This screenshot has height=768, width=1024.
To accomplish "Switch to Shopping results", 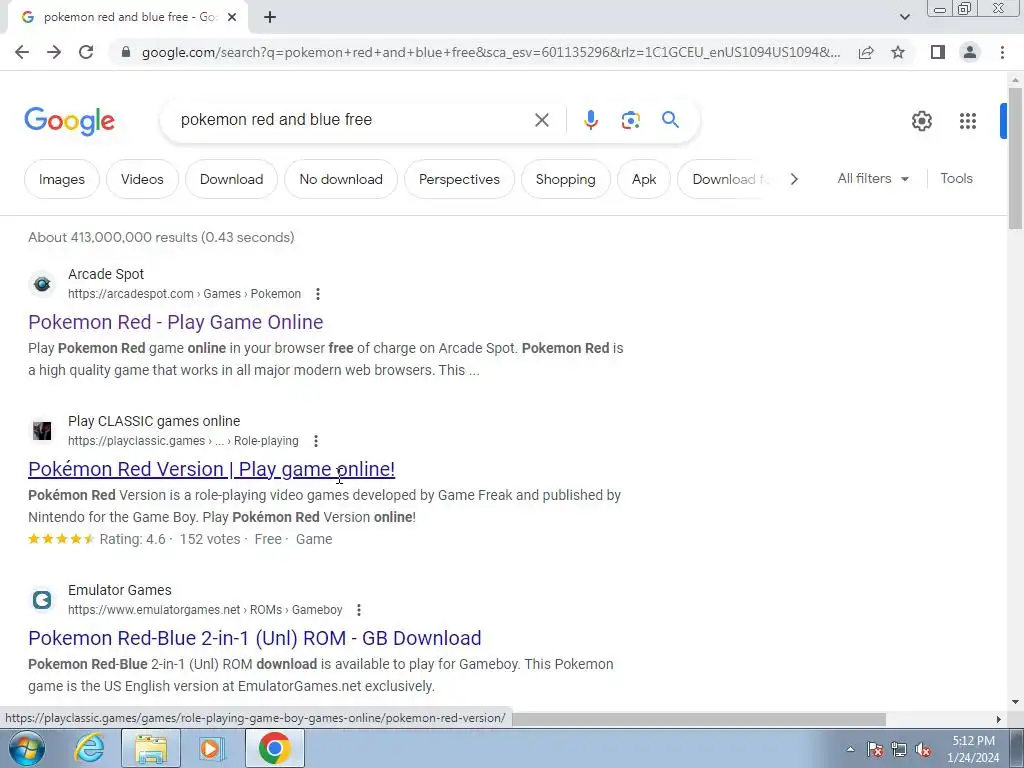I will coord(566,179).
